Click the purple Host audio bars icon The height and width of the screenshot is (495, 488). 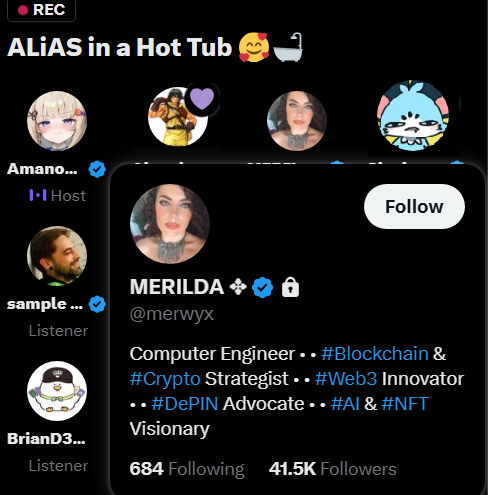click(38, 195)
